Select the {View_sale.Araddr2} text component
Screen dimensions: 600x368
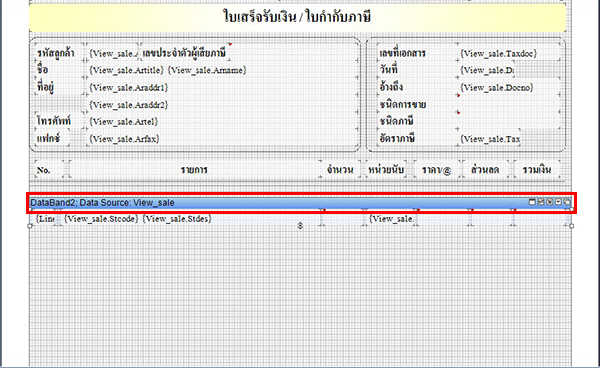pos(129,104)
